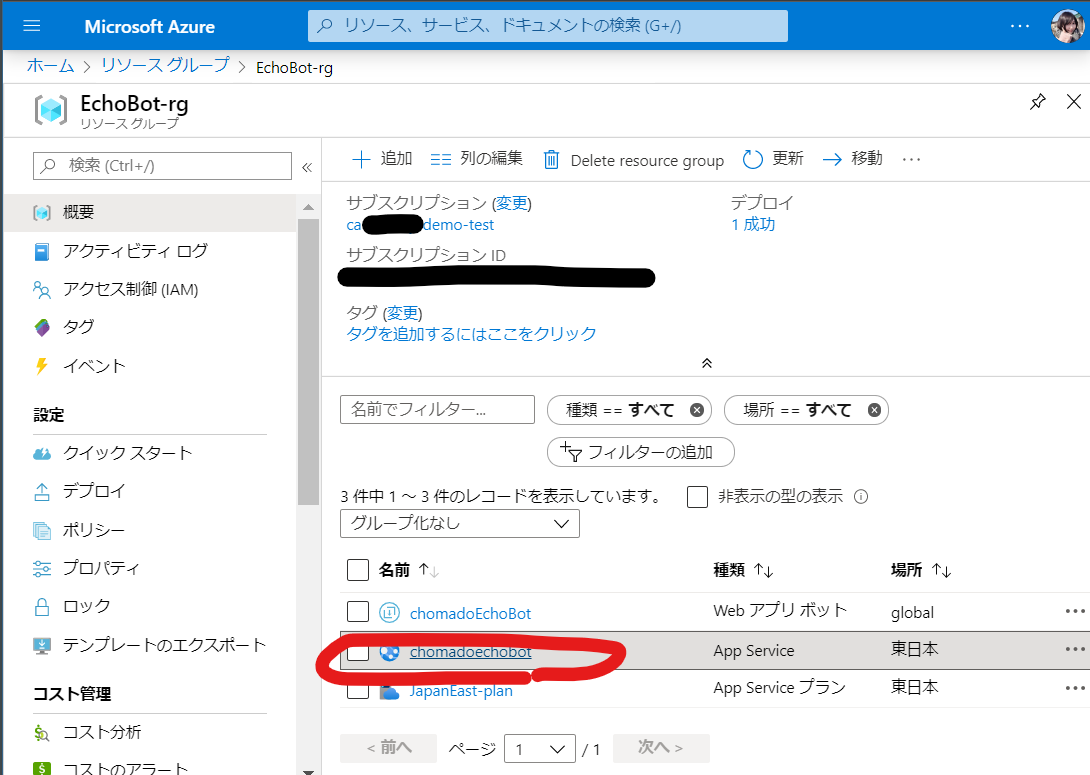Focus the sidebar 検索 (Ctrl+/) box
1090x775 pixels.
tap(162, 165)
